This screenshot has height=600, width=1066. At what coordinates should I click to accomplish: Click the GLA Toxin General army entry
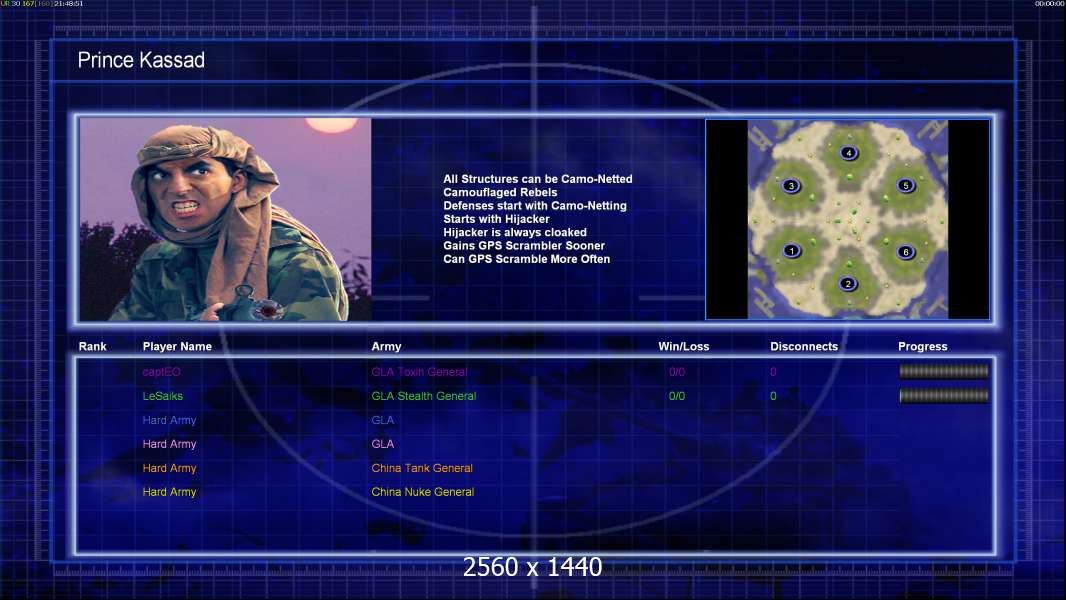(419, 372)
